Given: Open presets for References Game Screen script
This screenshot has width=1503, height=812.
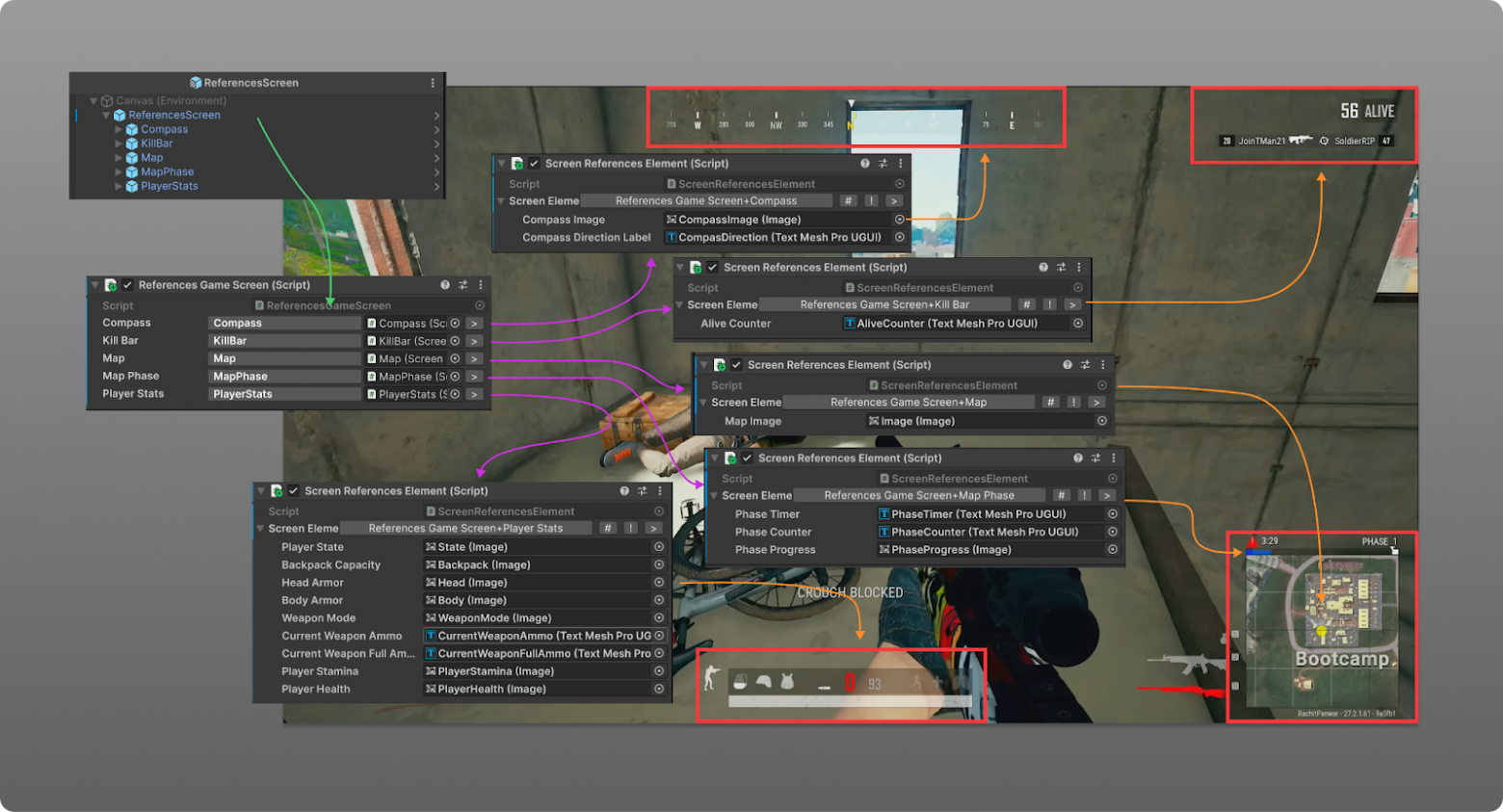Looking at the screenshot, I should (x=462, y=285).
